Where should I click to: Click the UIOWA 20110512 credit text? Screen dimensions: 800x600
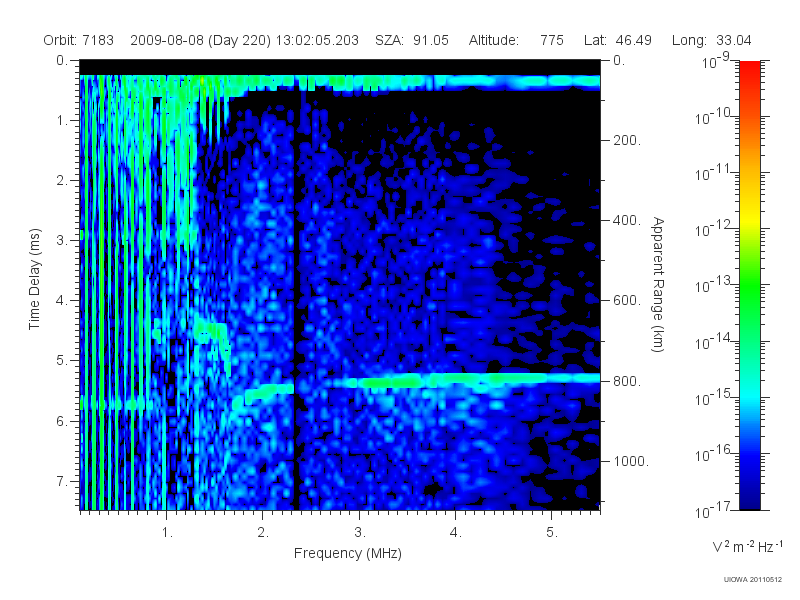click(x=753, y=579)
